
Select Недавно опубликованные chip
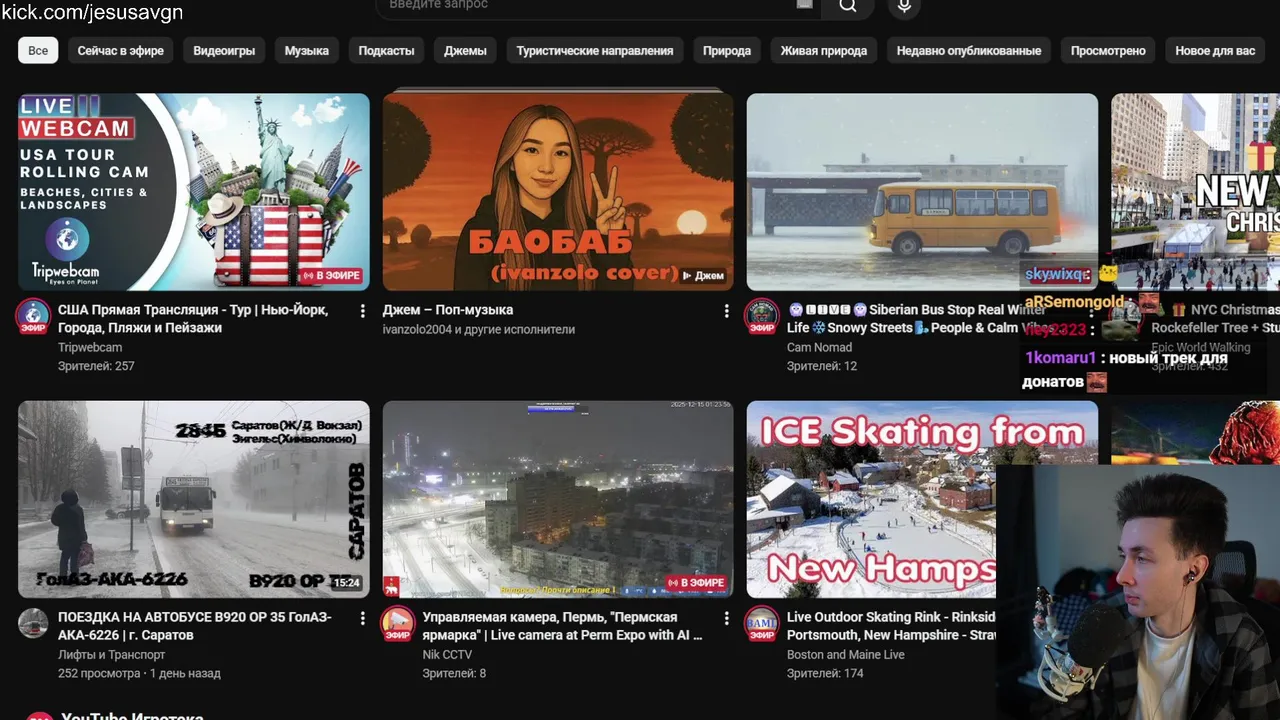coord(969,50)
